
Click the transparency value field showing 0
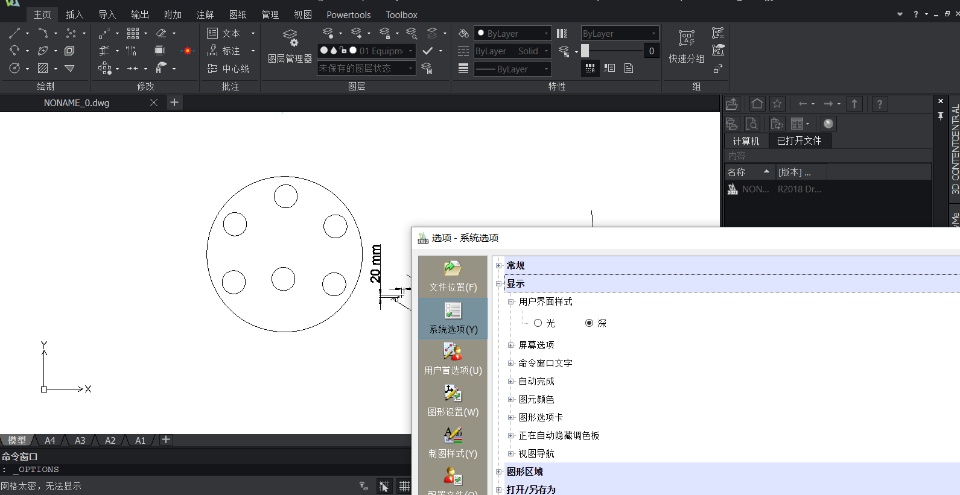tap(651, 51)
